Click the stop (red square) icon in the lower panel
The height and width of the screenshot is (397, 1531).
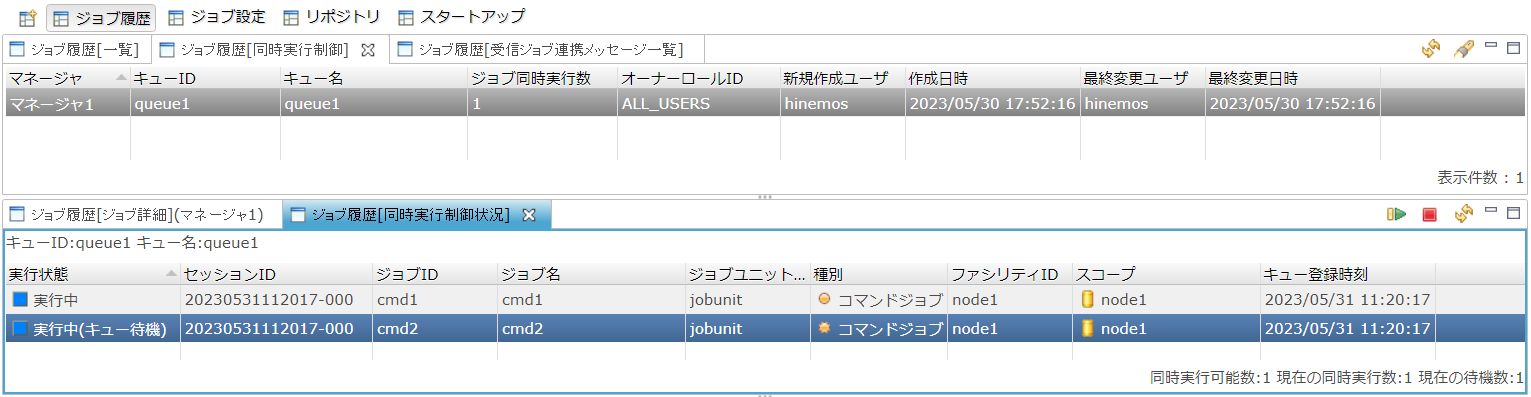click(x=1430, y=214)
